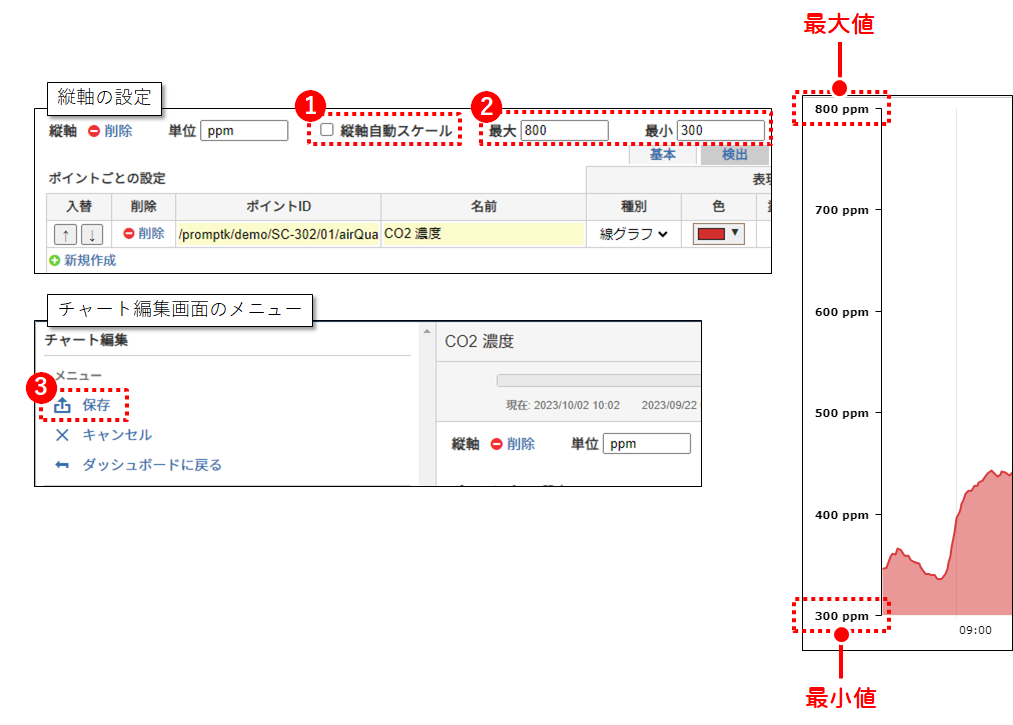Click the save upload icon

62,405
